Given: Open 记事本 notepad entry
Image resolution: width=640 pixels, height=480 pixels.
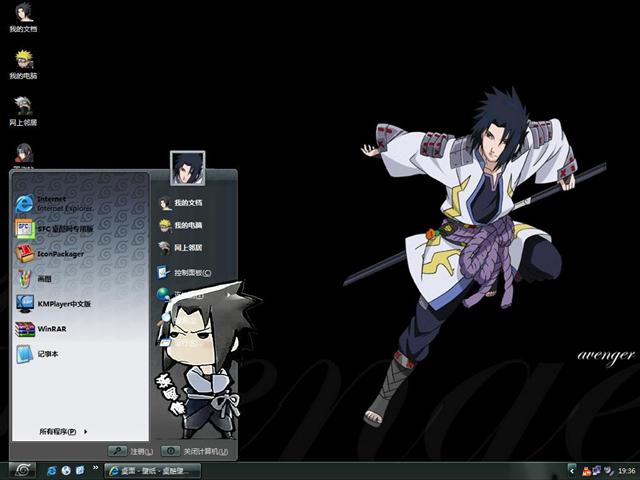Looking at the screenshot, I should pyautogui.click(x=37, y=354).
